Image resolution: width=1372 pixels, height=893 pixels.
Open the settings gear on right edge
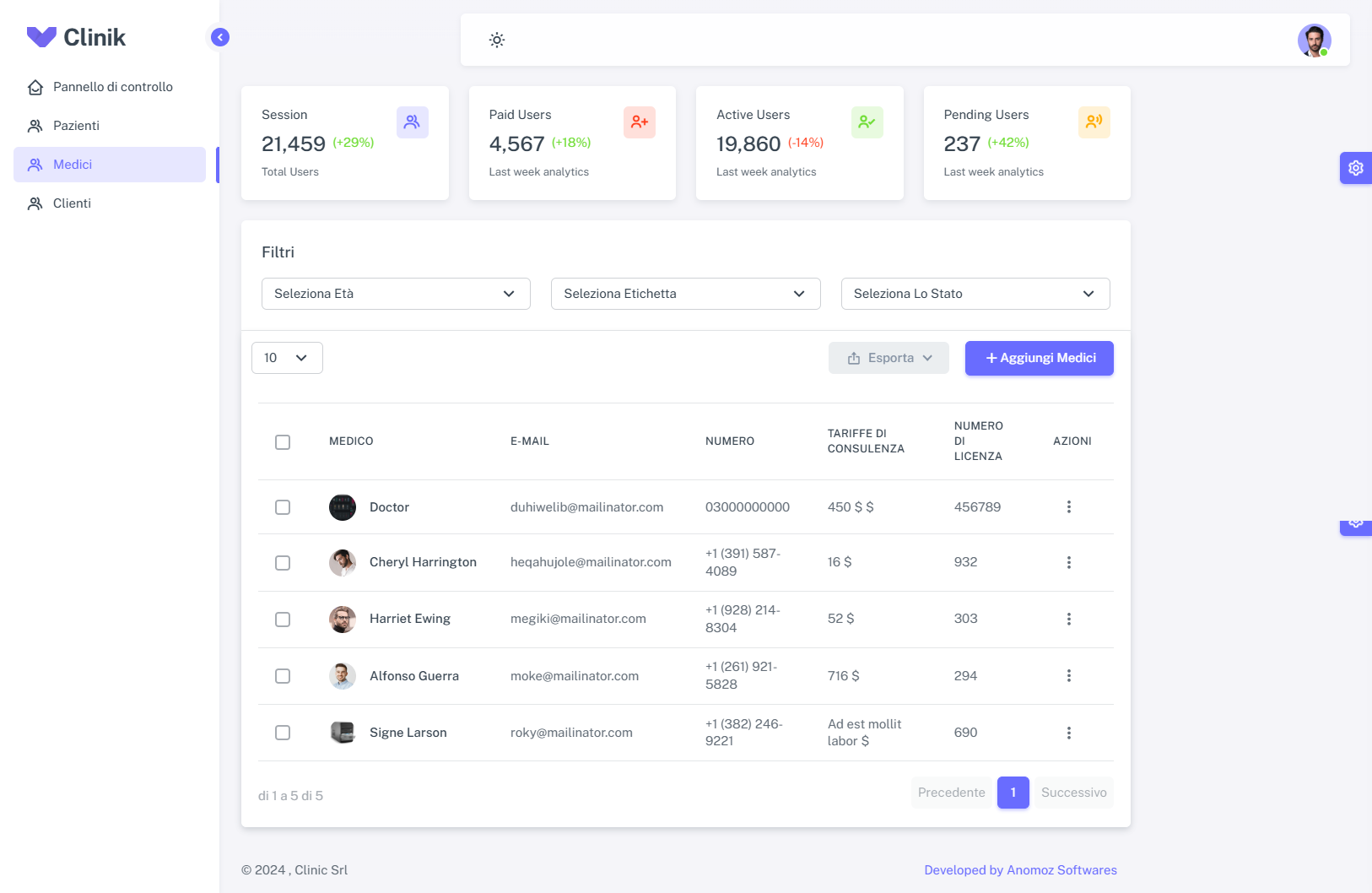tap(1355, 168)
